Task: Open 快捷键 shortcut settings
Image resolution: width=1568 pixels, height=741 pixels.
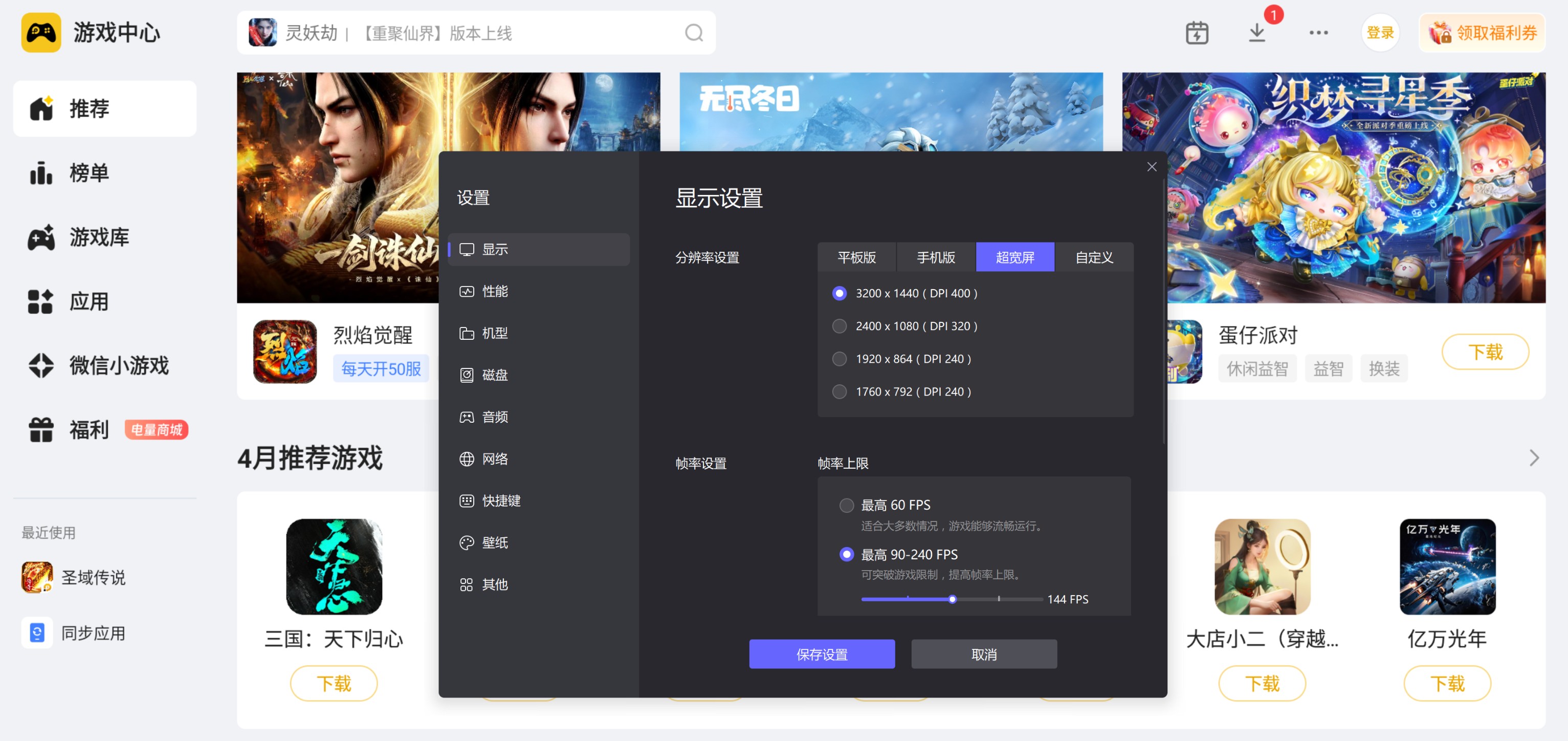Action: click(500, 501)
